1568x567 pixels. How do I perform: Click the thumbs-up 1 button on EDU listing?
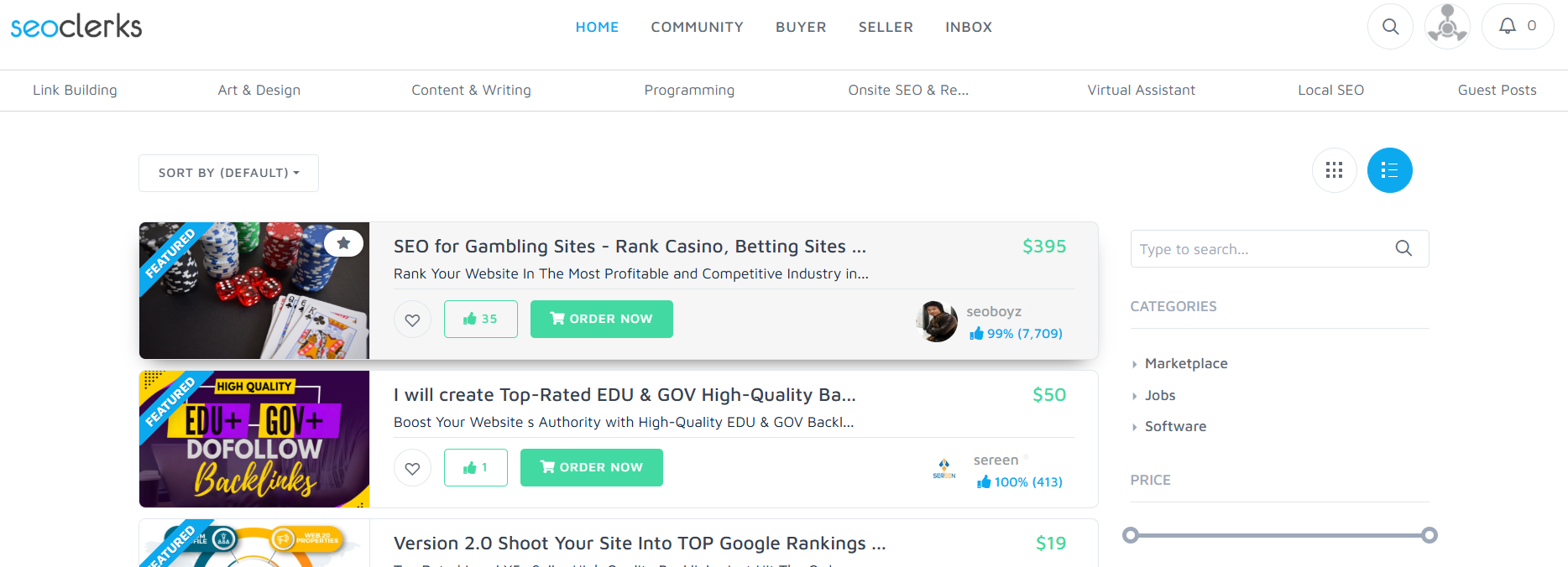tap(476, 467)
